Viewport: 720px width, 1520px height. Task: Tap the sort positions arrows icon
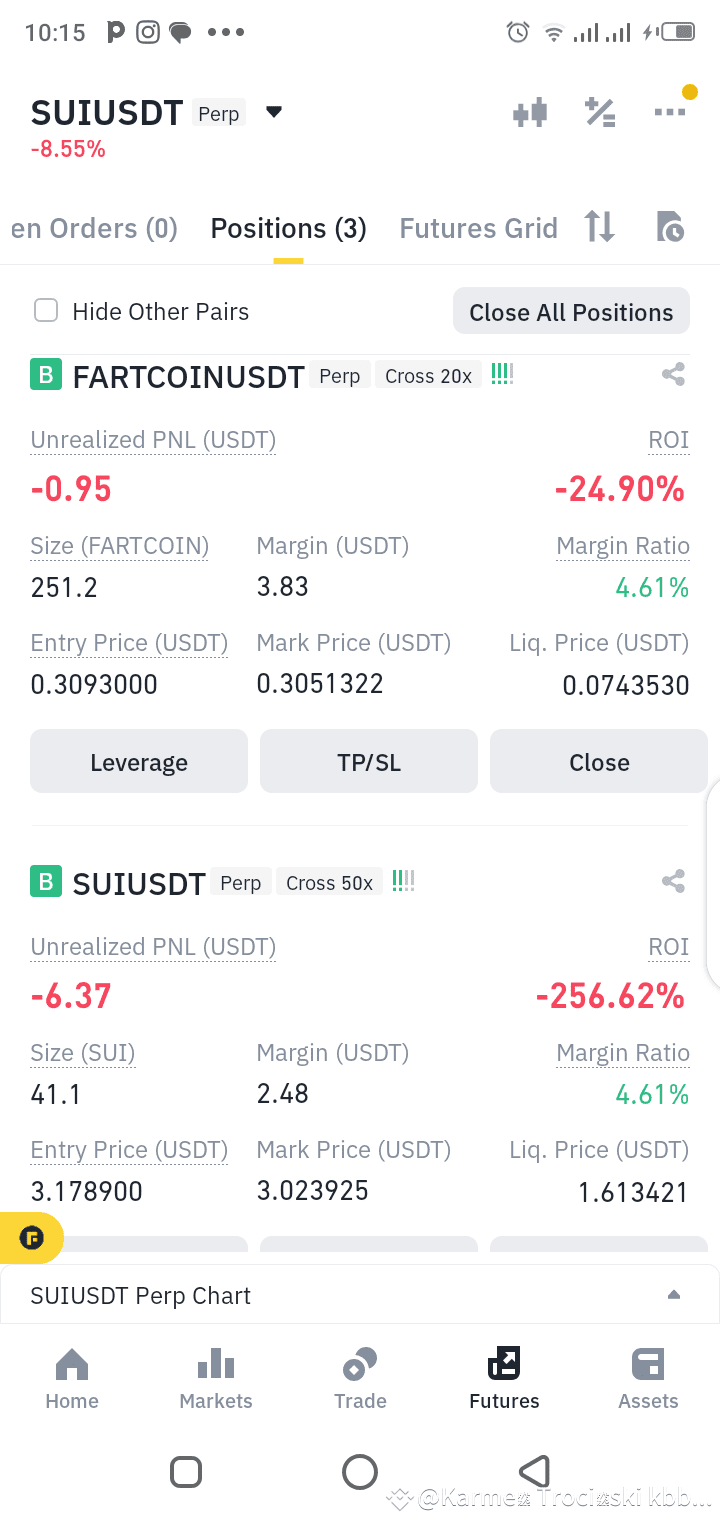click(x=600, y=227)
